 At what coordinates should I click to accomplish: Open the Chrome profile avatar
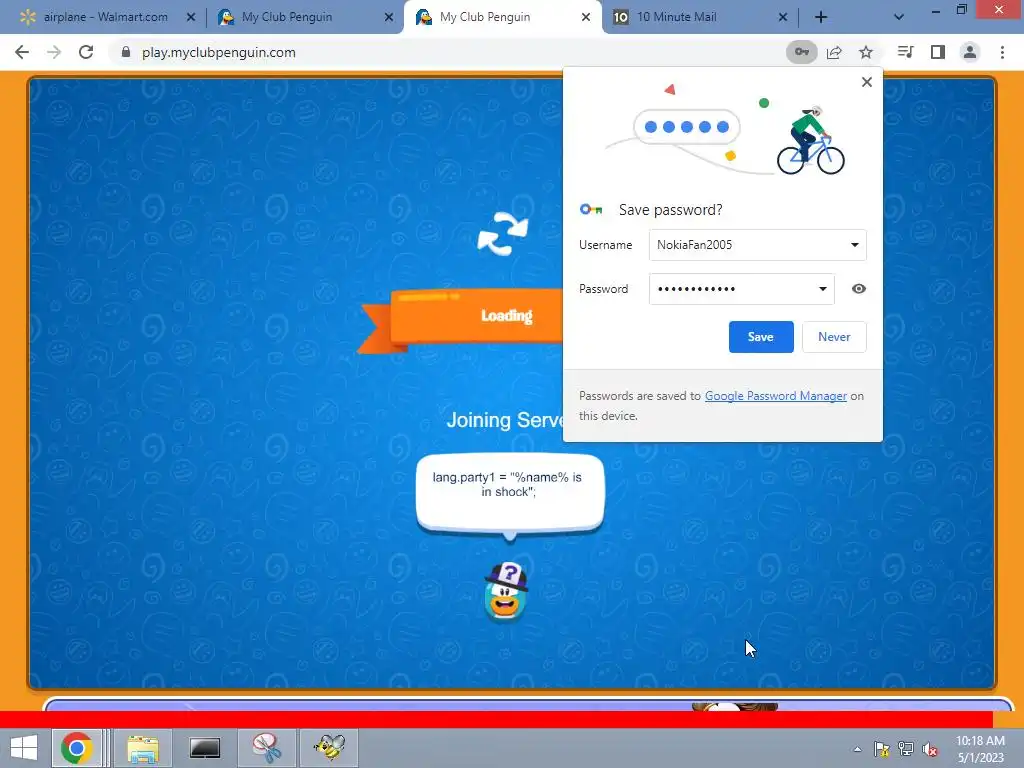coord(970,52)
